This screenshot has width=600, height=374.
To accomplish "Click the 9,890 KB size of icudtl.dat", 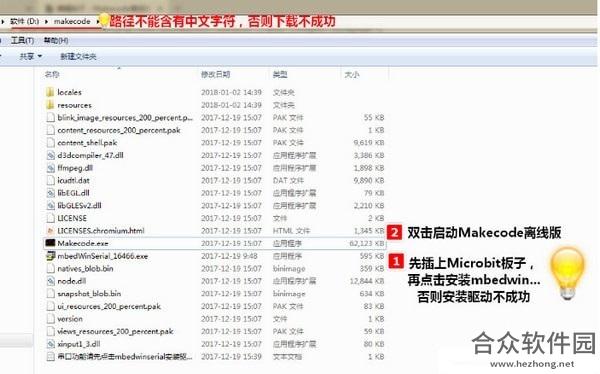I will point(369,180).
